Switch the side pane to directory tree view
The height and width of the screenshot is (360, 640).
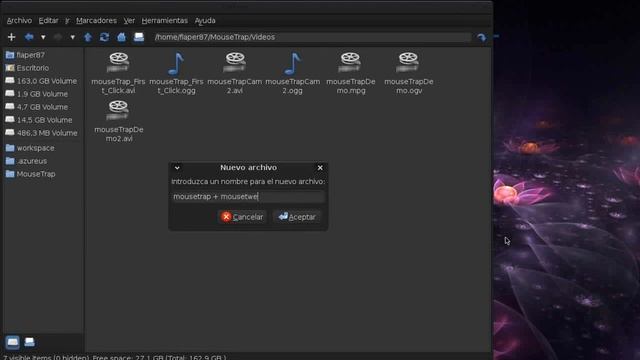point(29,342)
